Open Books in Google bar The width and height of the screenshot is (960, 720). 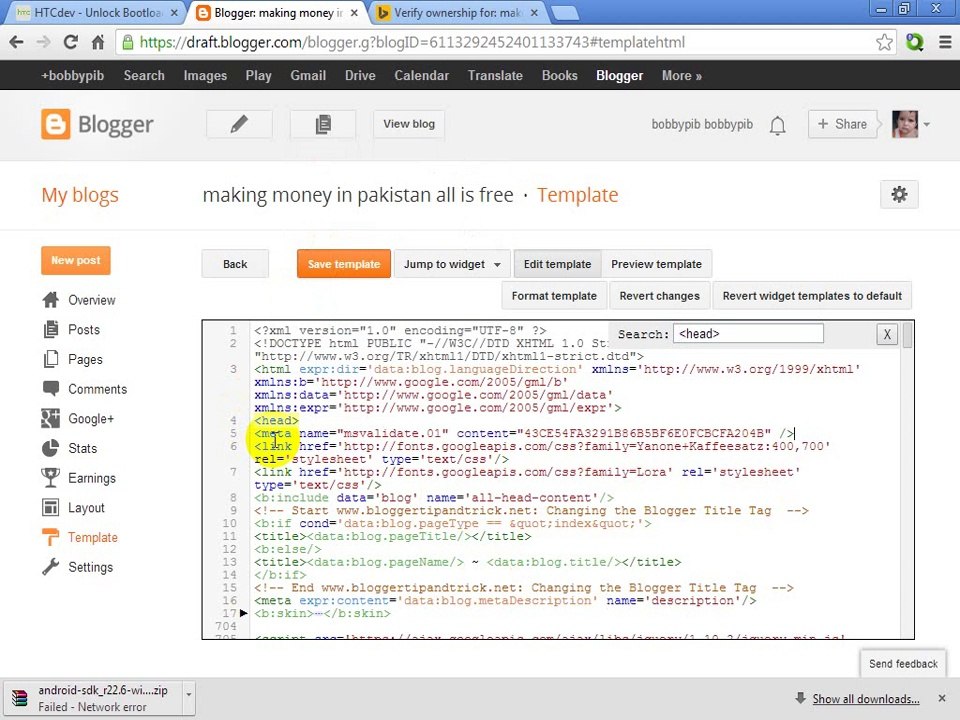pyautogui.click(x=560, y=75)
